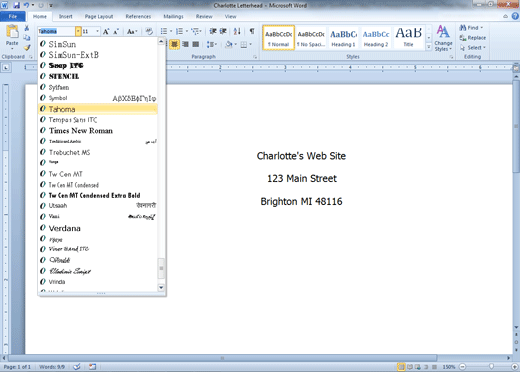
Task: Click the Grow Font icon
Action: 106,31
